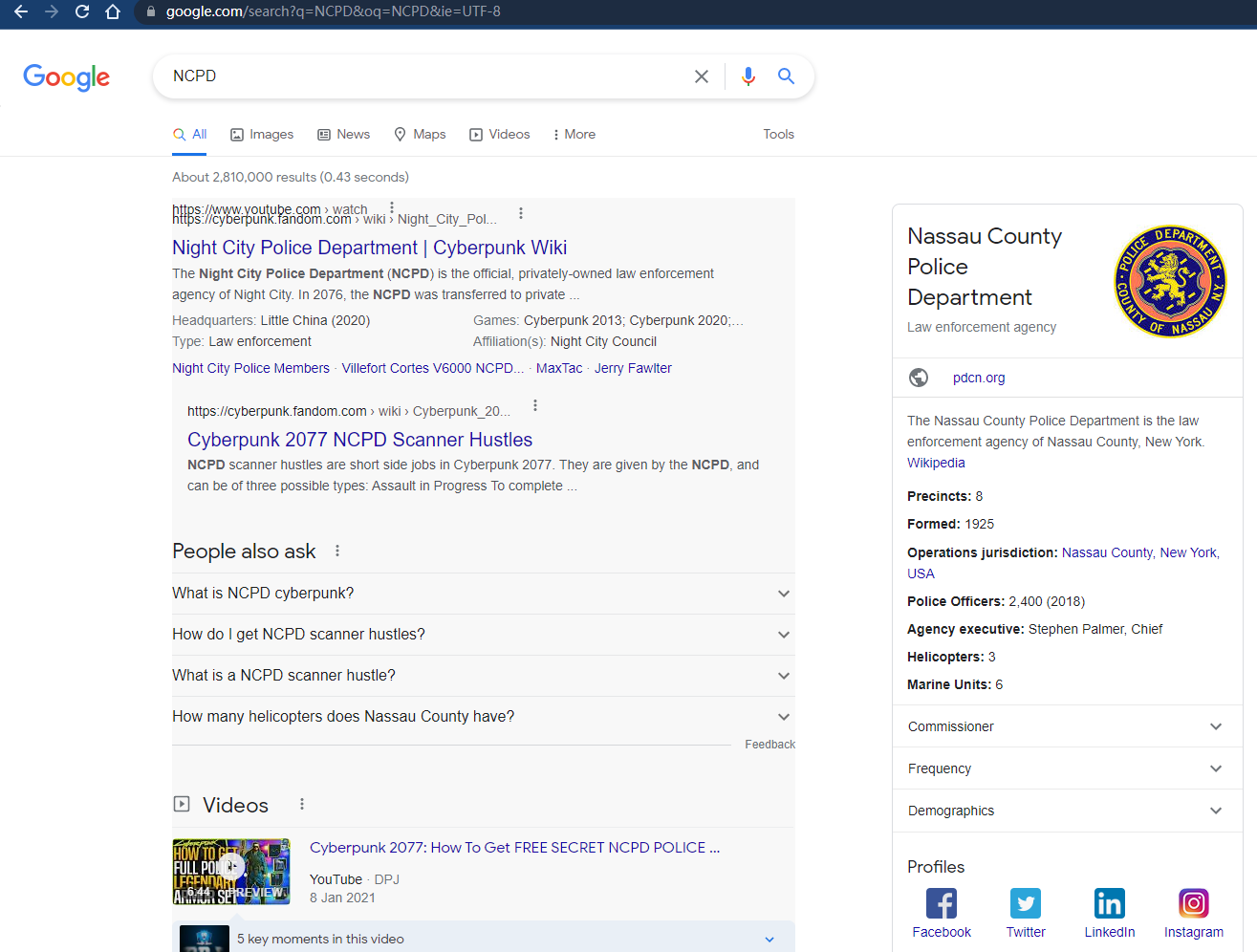Click the browser home icon
Image resolution: width=1257 pixels, height=952 pixels.
pyautogui.click(x=114, y=14)
